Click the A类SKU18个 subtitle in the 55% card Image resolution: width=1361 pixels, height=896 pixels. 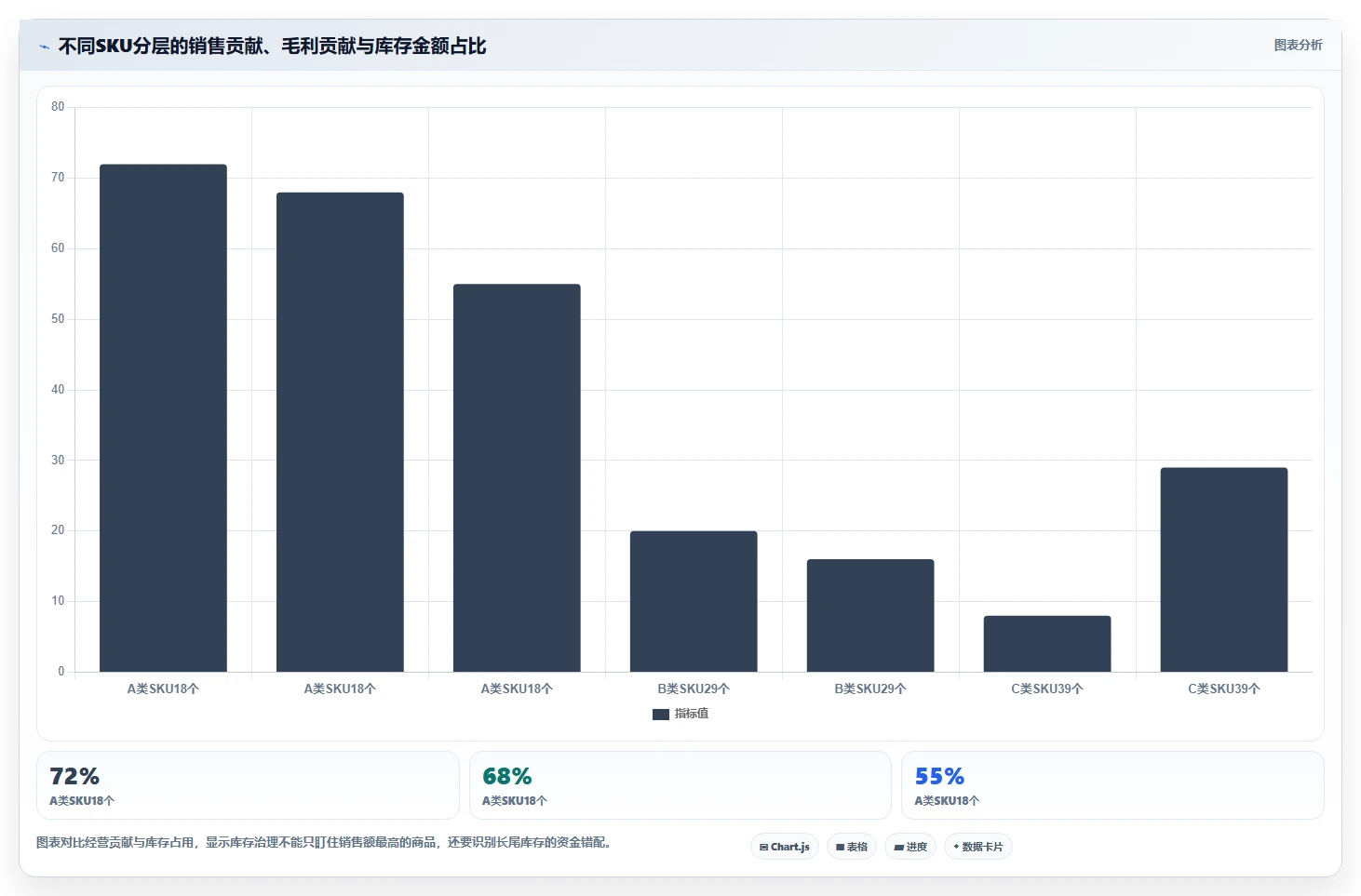pos(947,801)
